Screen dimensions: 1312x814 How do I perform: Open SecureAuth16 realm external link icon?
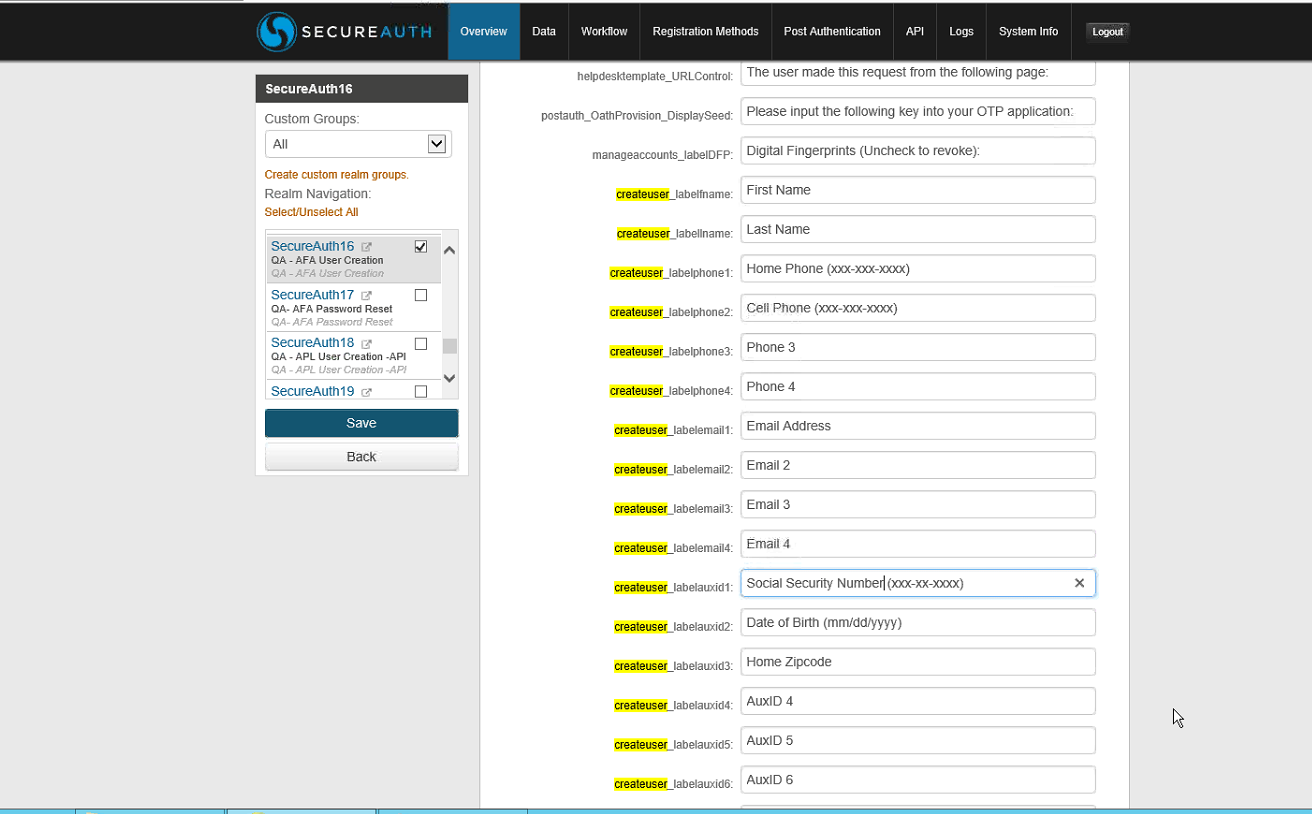pyautogui.click(x=367, y=247)
